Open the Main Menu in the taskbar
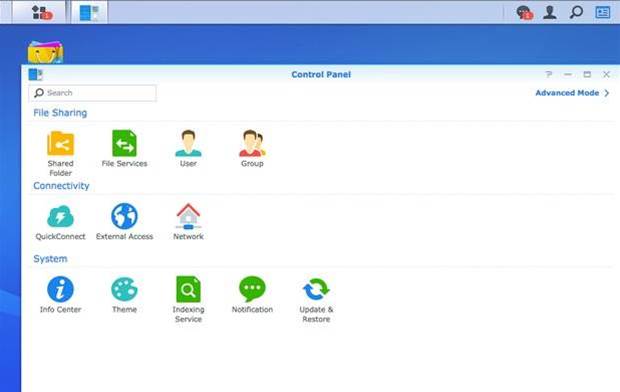Image resolution: width=620 pixels, height=392 pixels. [x=42, y=12]
